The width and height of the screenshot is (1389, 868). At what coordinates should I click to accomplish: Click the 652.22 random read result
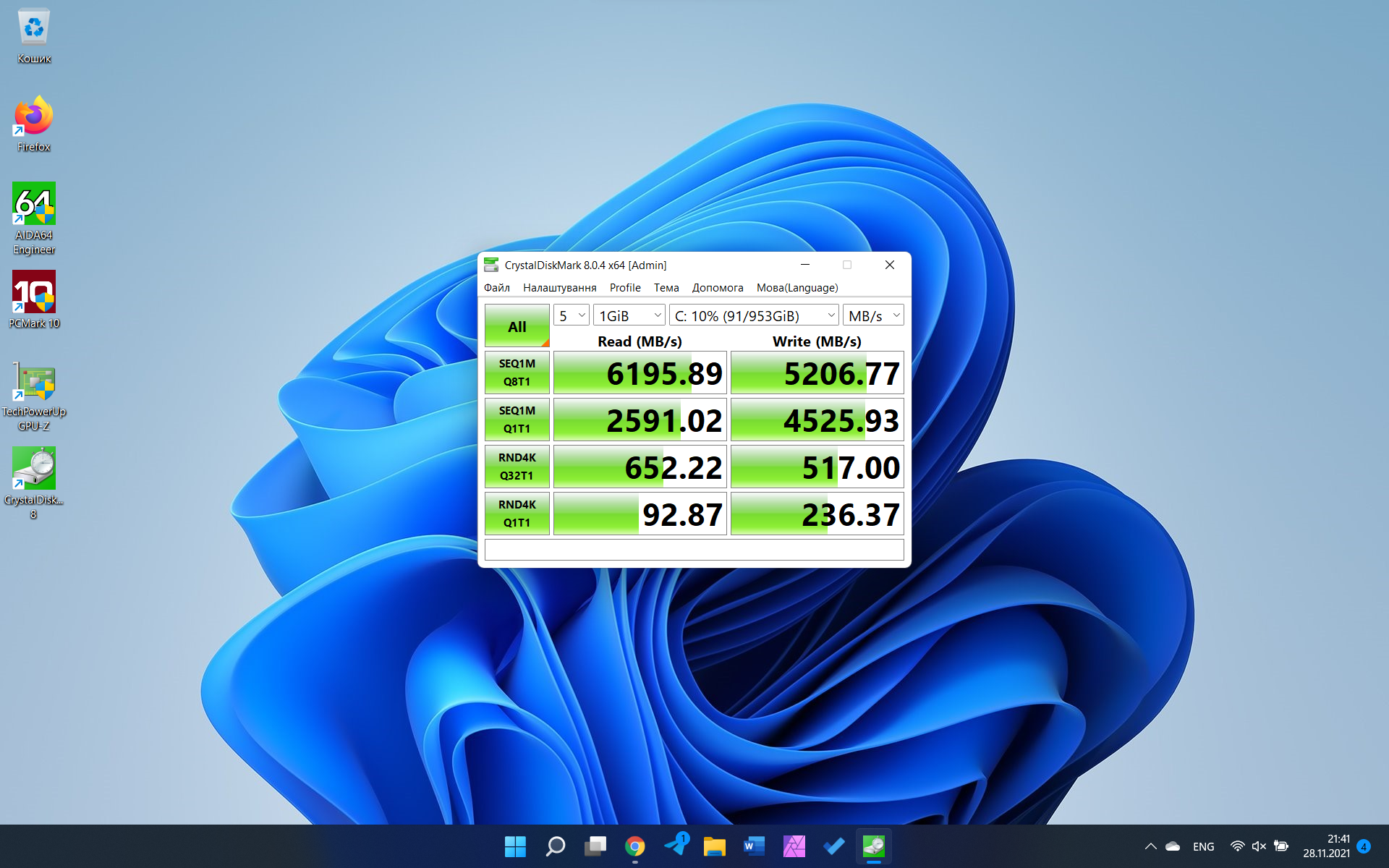(x=640, y=467)
